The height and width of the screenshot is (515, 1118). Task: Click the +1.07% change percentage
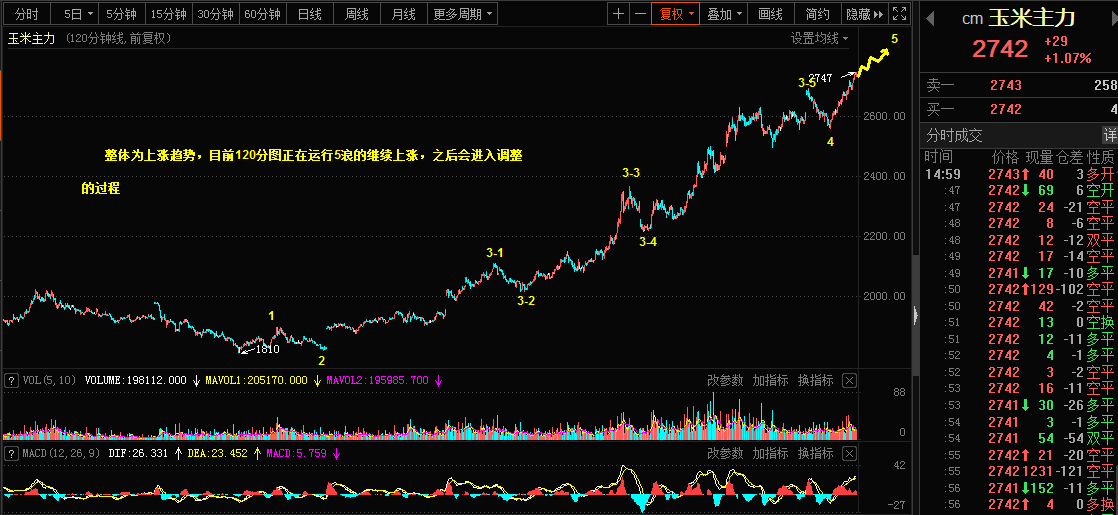click(1067, 58)
